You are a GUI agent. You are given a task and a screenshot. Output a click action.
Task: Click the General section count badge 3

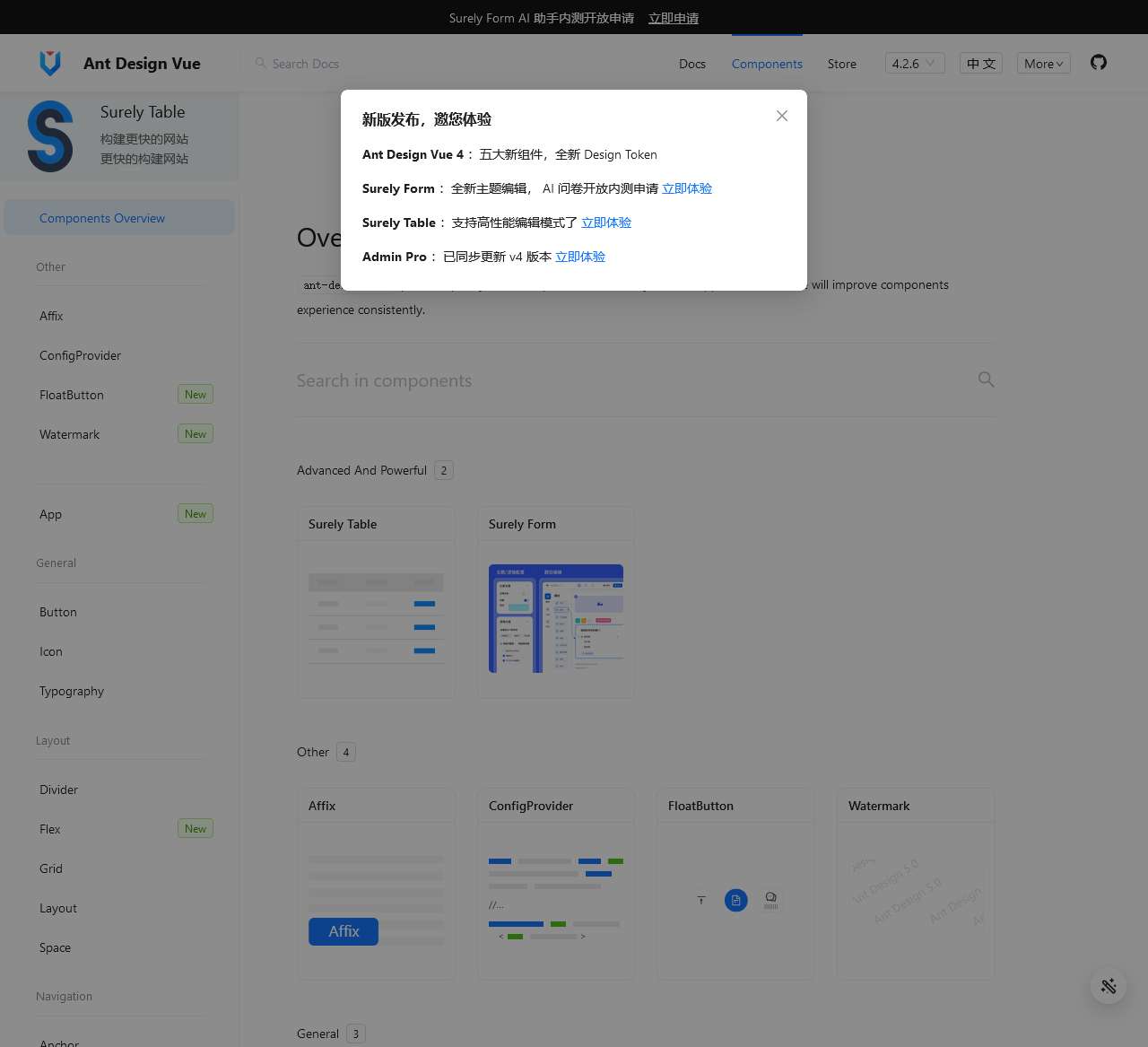pyautogui.click(x=356, y=1034)
